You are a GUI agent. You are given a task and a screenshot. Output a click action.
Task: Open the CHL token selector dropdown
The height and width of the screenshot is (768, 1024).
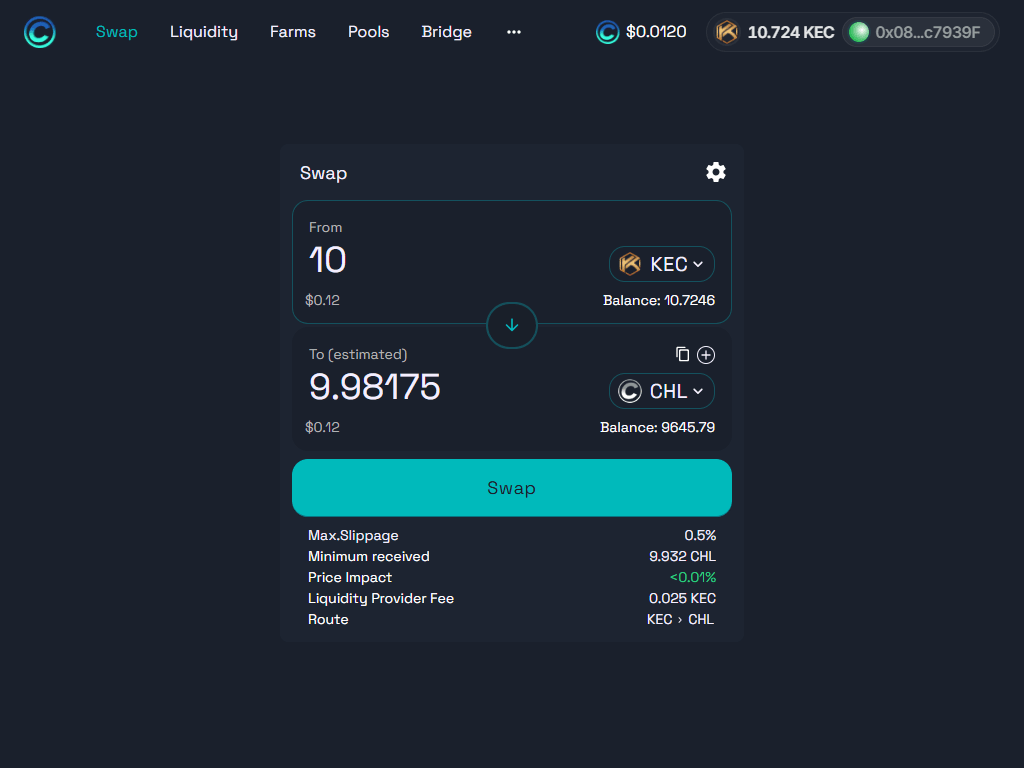(662, 391)
